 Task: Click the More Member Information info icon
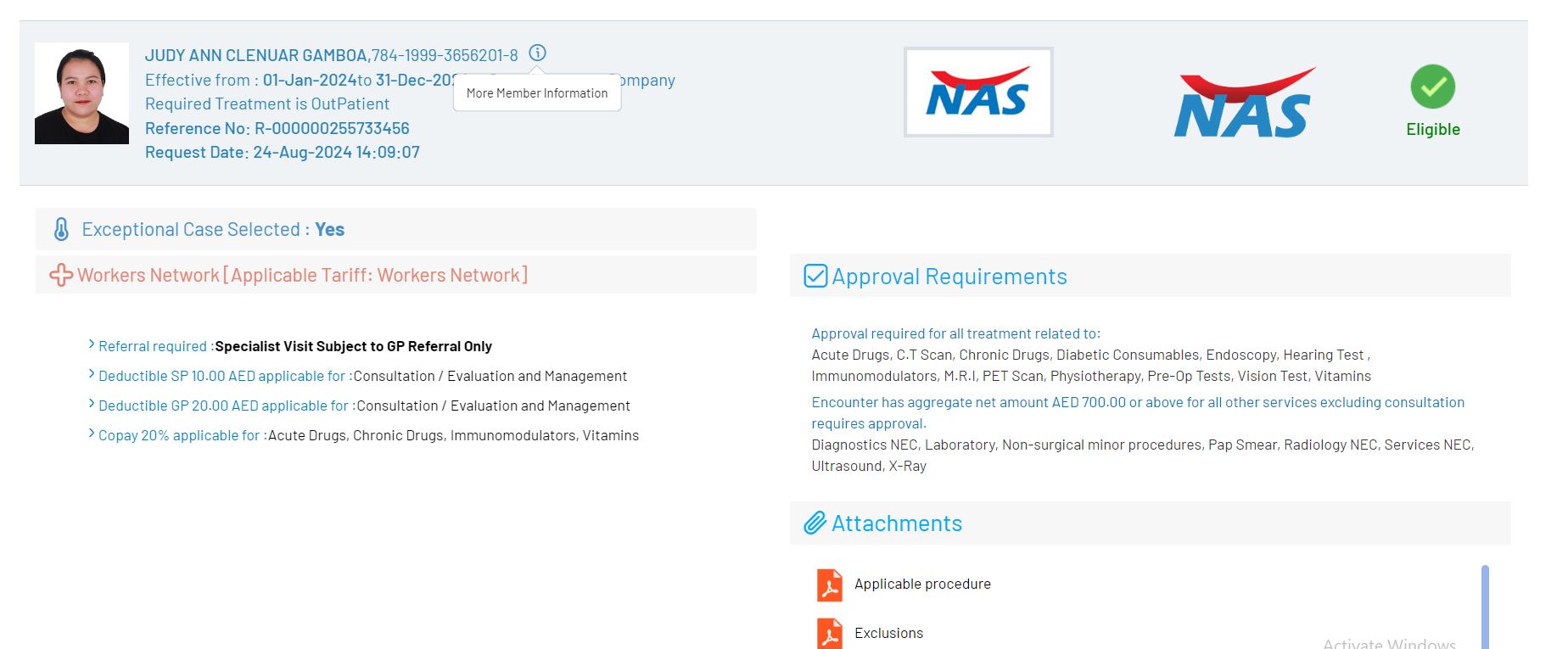[537, 53]
